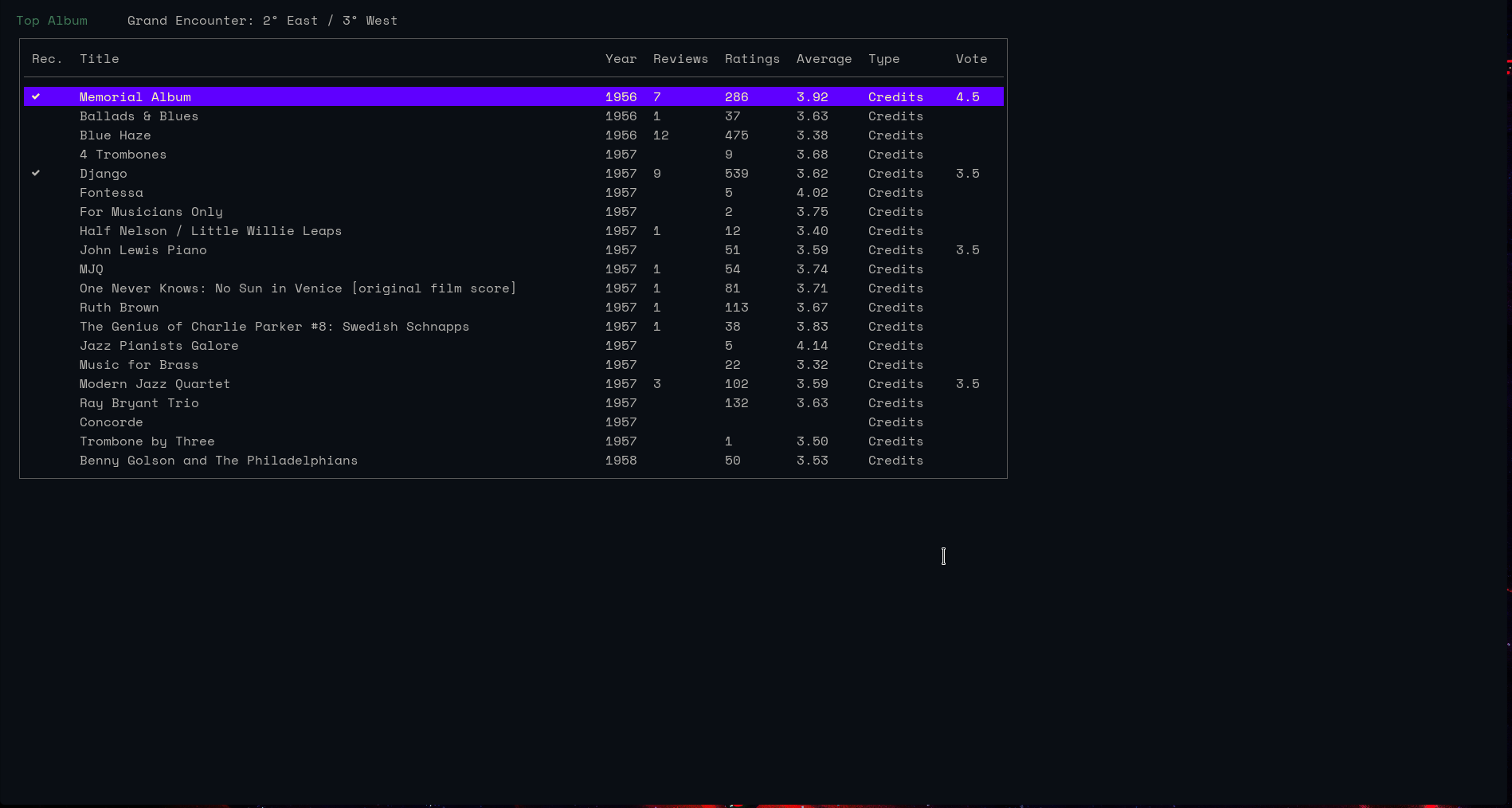Click average 3.50 for Trombone by Three
Screen dimensions: 1512x808
(x=813, y=441)
